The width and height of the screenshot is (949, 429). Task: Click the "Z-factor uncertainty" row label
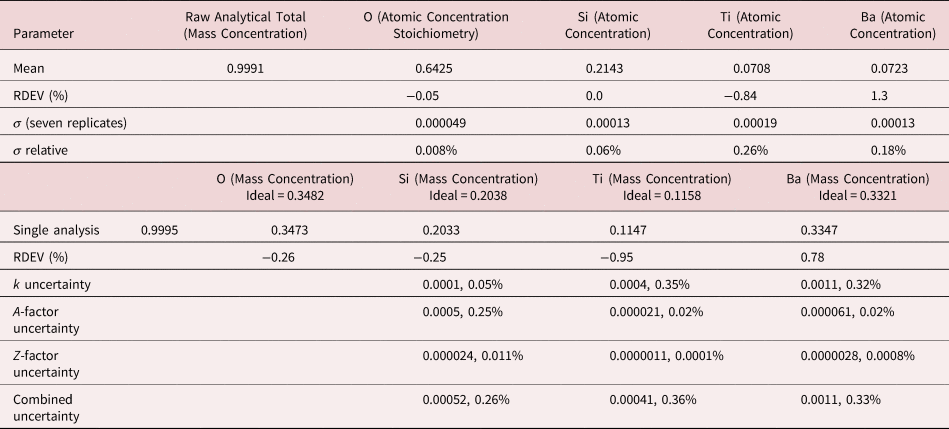[x=47, y=364]
